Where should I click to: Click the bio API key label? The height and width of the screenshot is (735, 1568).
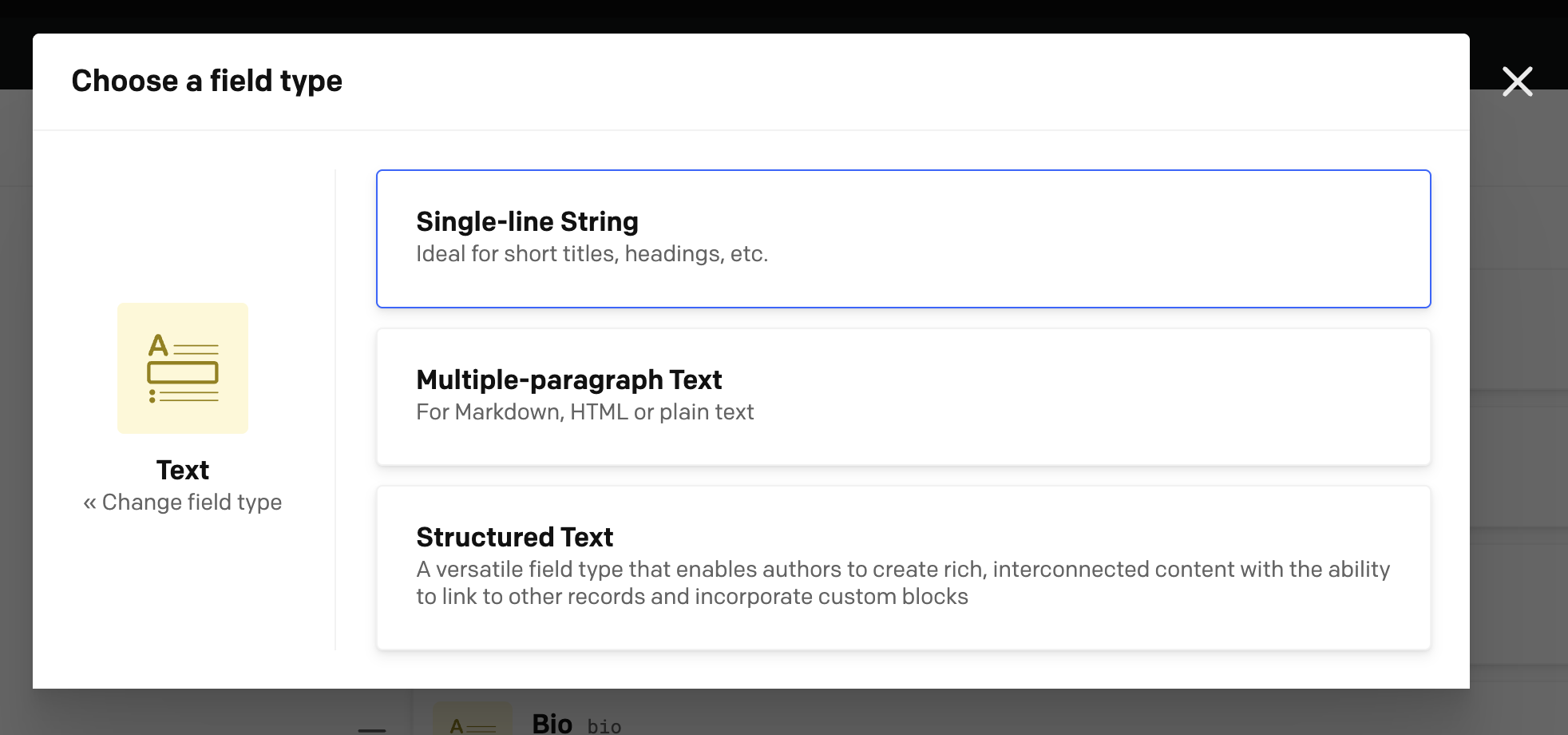click(604, 726)
